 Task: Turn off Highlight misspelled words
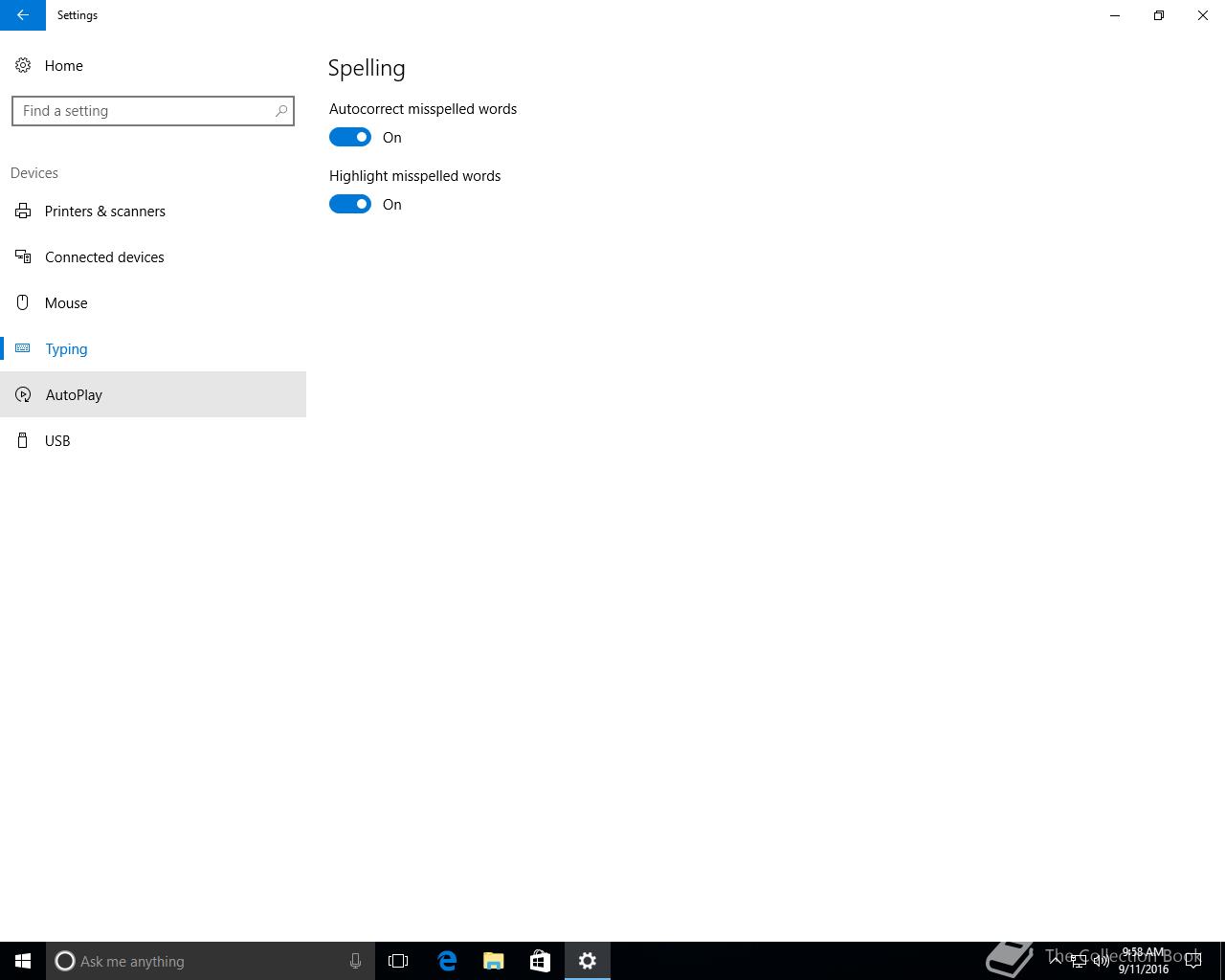[x=350, y=204]
